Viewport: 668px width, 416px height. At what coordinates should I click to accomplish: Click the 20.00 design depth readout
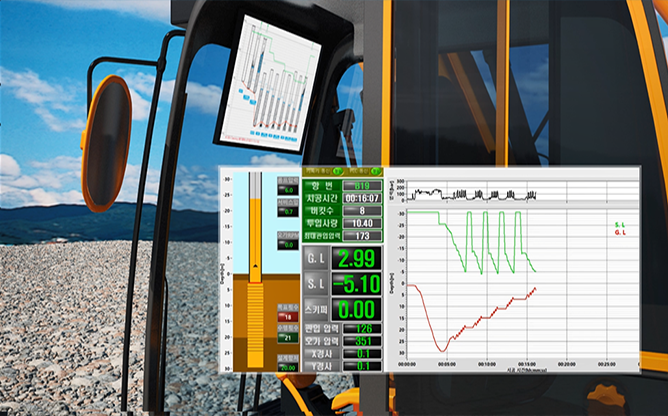pos(288,368)
